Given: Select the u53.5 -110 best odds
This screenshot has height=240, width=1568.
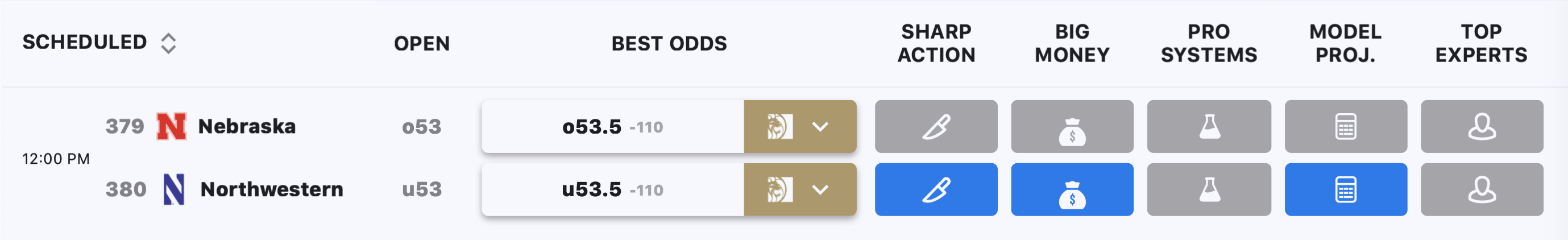Looking at the screenshot, I should point(612,189).
